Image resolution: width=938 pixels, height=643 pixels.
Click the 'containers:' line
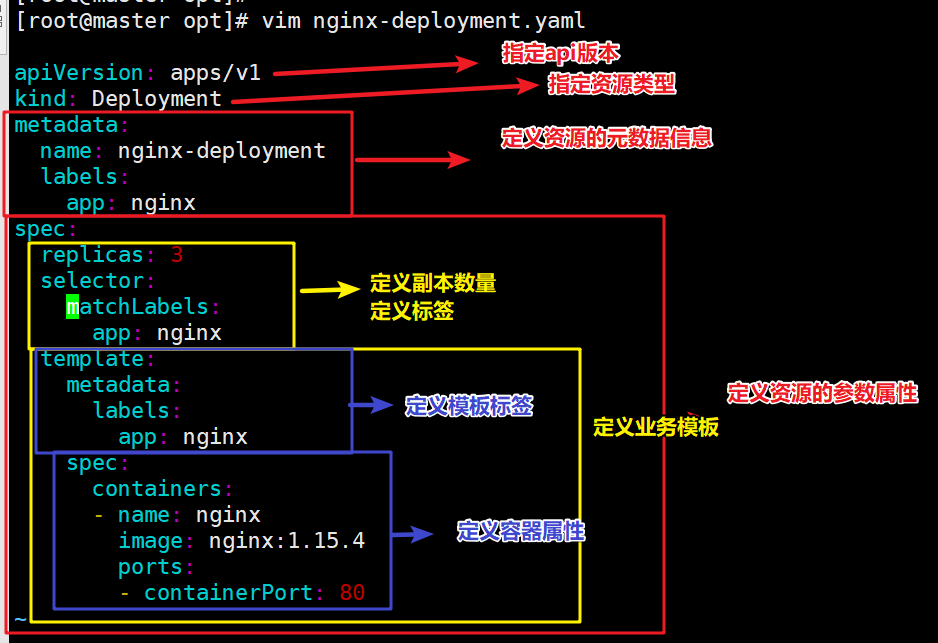click(163, 489)
